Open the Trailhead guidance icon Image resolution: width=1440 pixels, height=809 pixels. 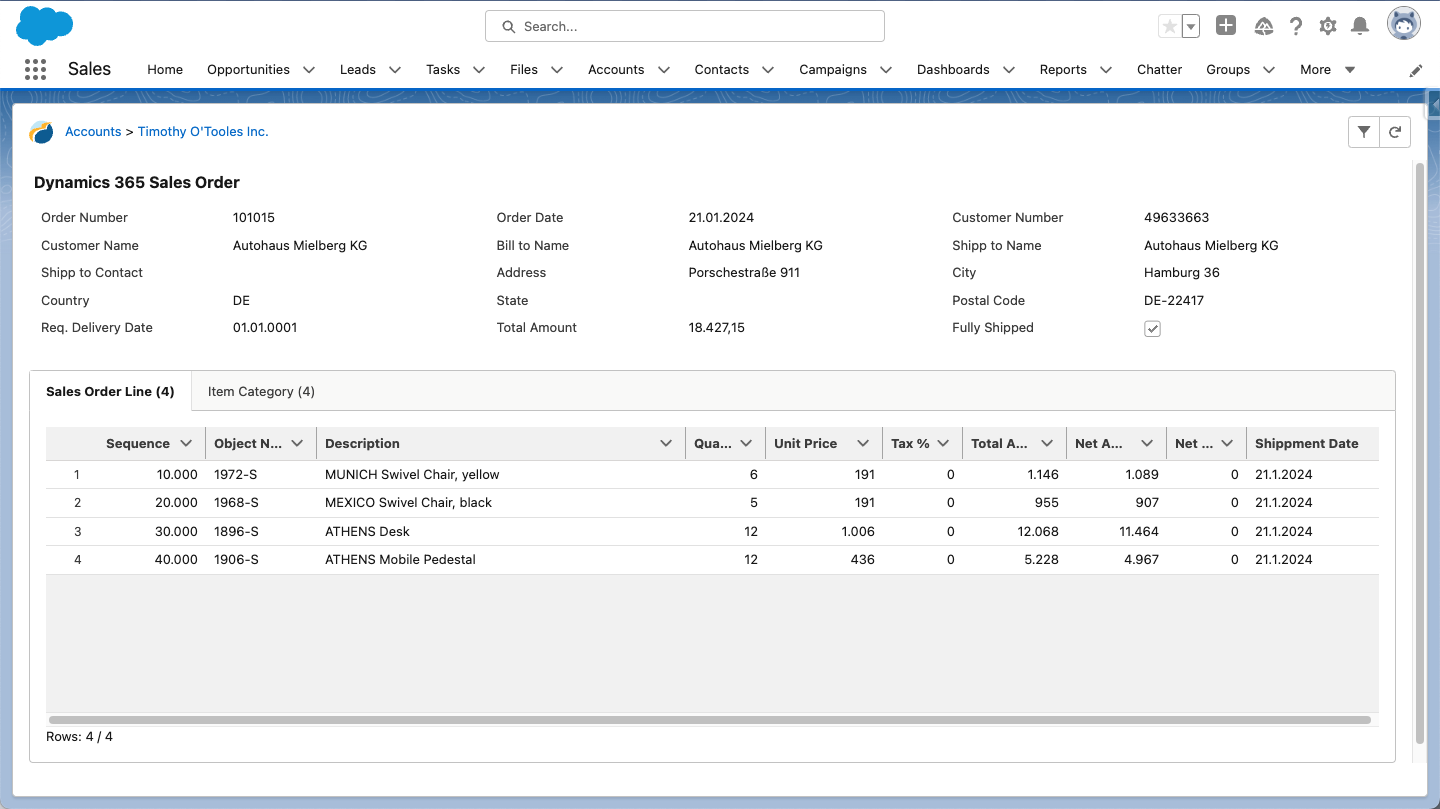1264,27
